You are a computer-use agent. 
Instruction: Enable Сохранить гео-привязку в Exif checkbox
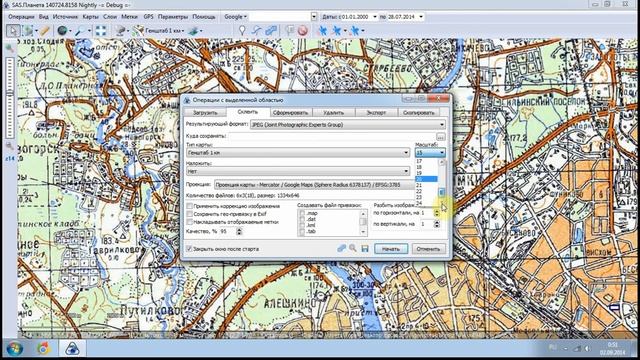tap(189, 214)
